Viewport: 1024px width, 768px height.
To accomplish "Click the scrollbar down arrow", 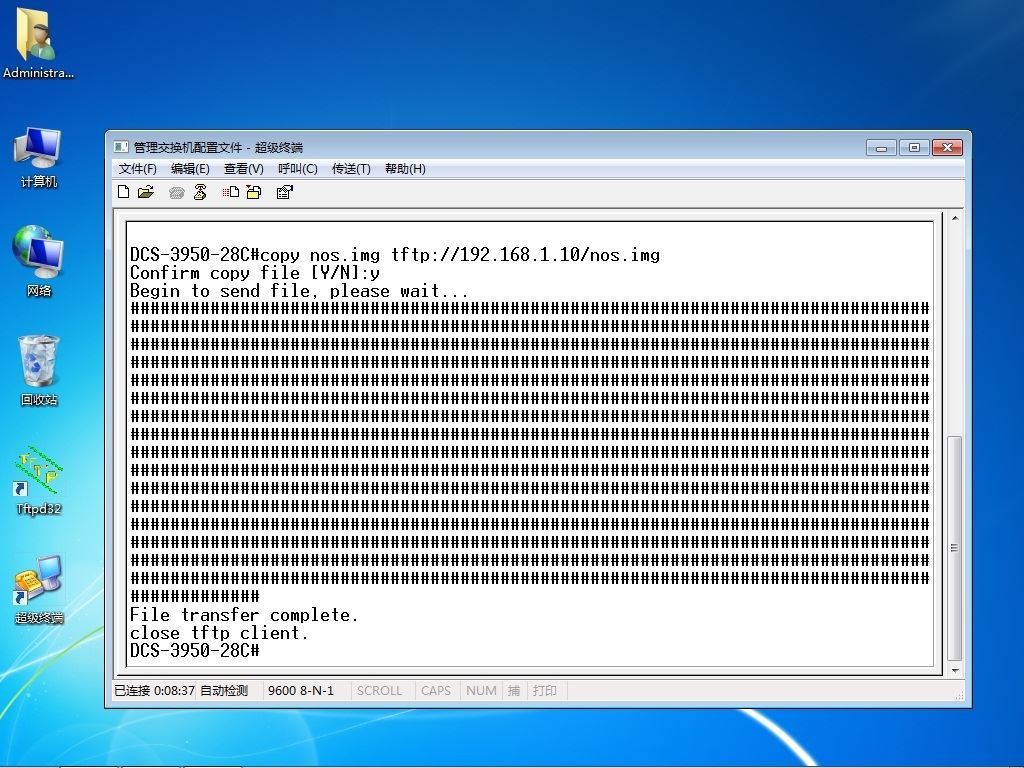I will [955, 670].
